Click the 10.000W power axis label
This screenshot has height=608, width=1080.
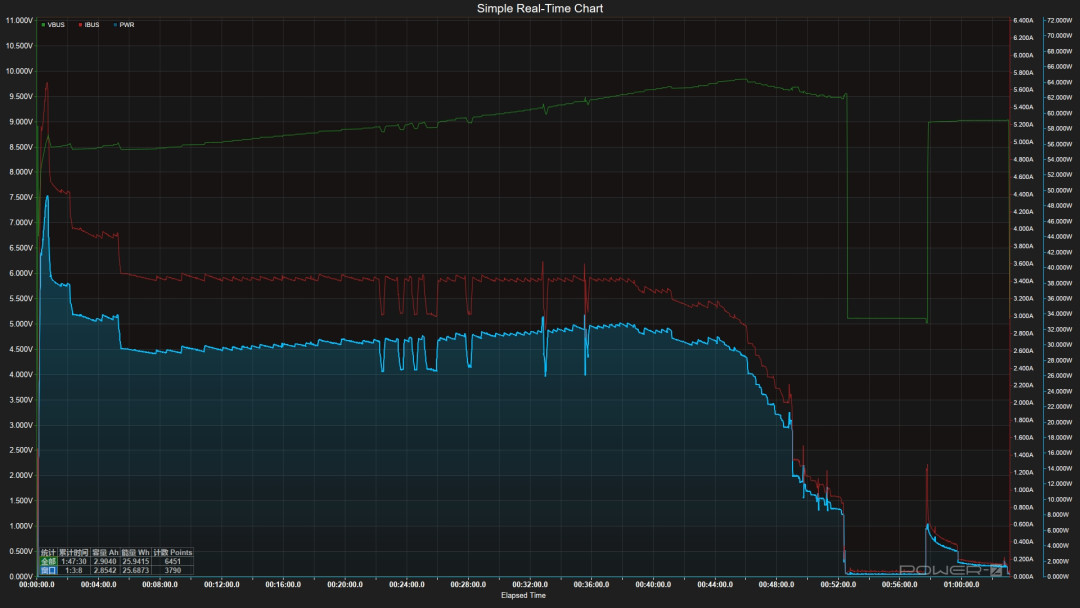click(x=1059, y=500)
